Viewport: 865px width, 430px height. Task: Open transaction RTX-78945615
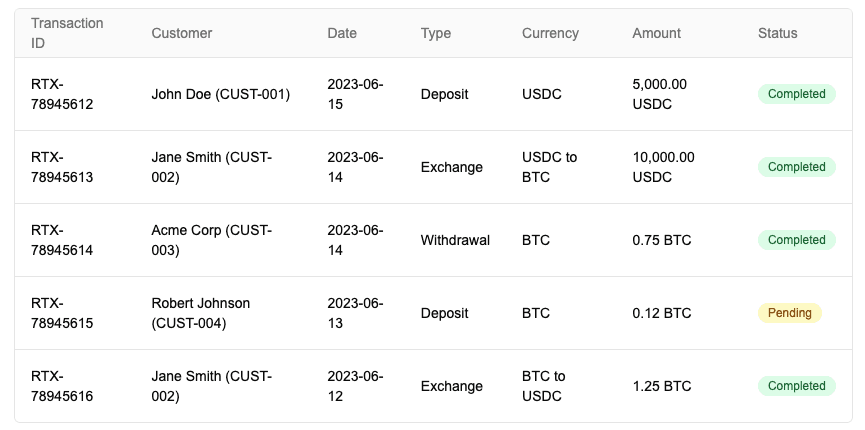coord(62,313)
